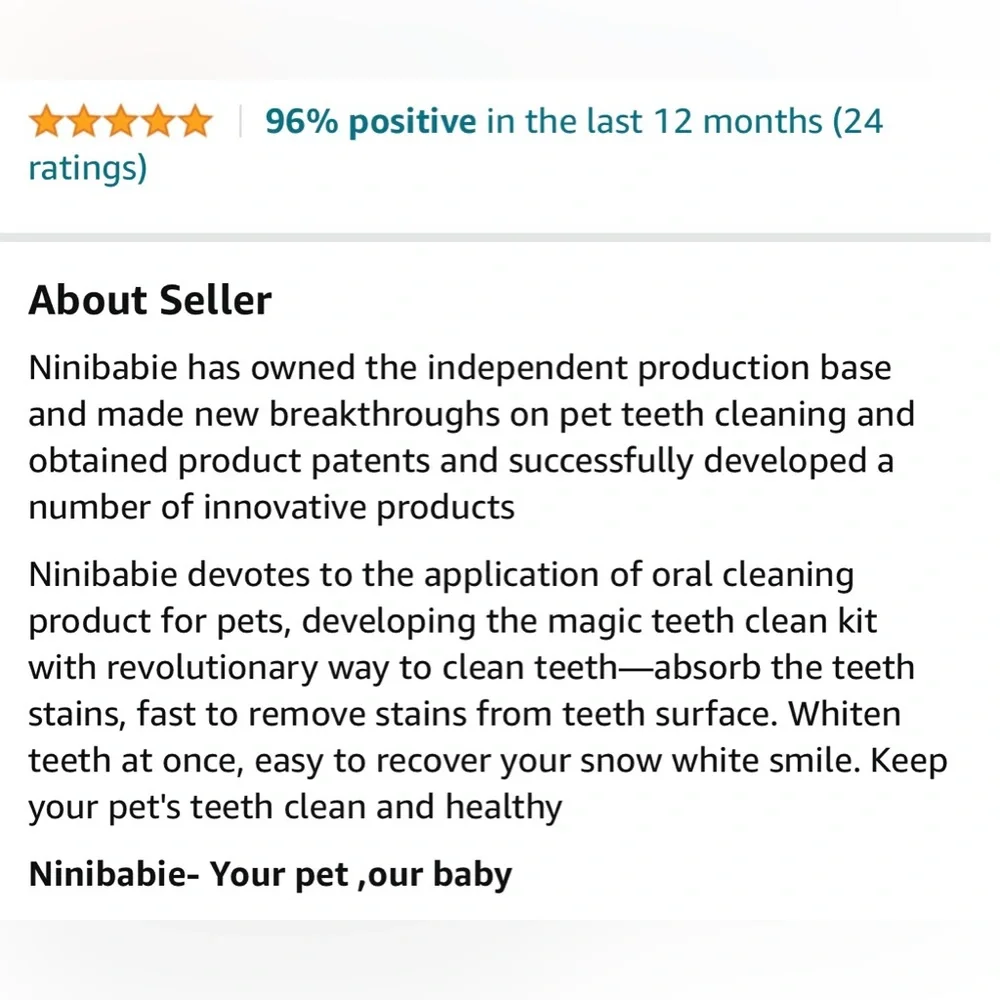The width and height of the screenshot is (1000, 1000).
Task: Select the third (middle) rating star
Action: click(121, 121)
